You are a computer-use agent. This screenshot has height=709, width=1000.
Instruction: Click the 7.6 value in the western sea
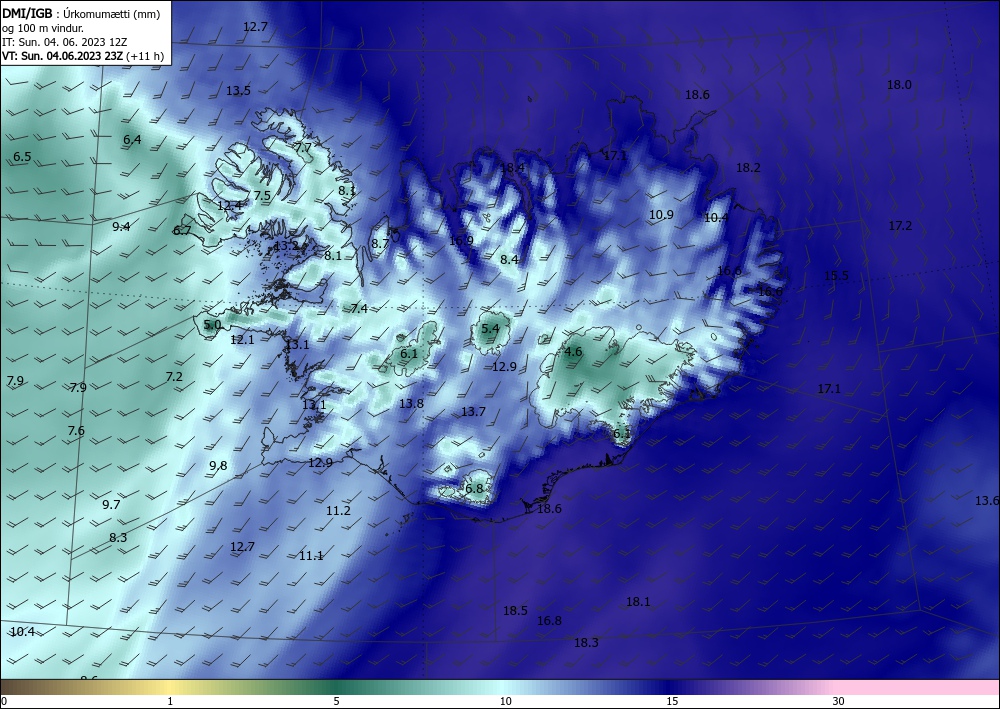pos(76,430)
